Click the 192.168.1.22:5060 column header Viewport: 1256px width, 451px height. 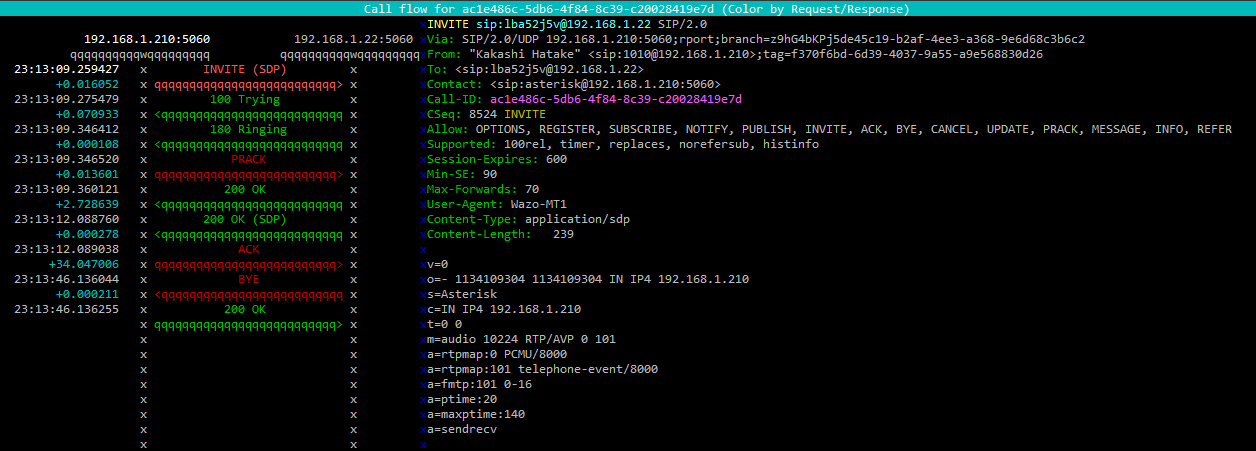tap(353, 39)
